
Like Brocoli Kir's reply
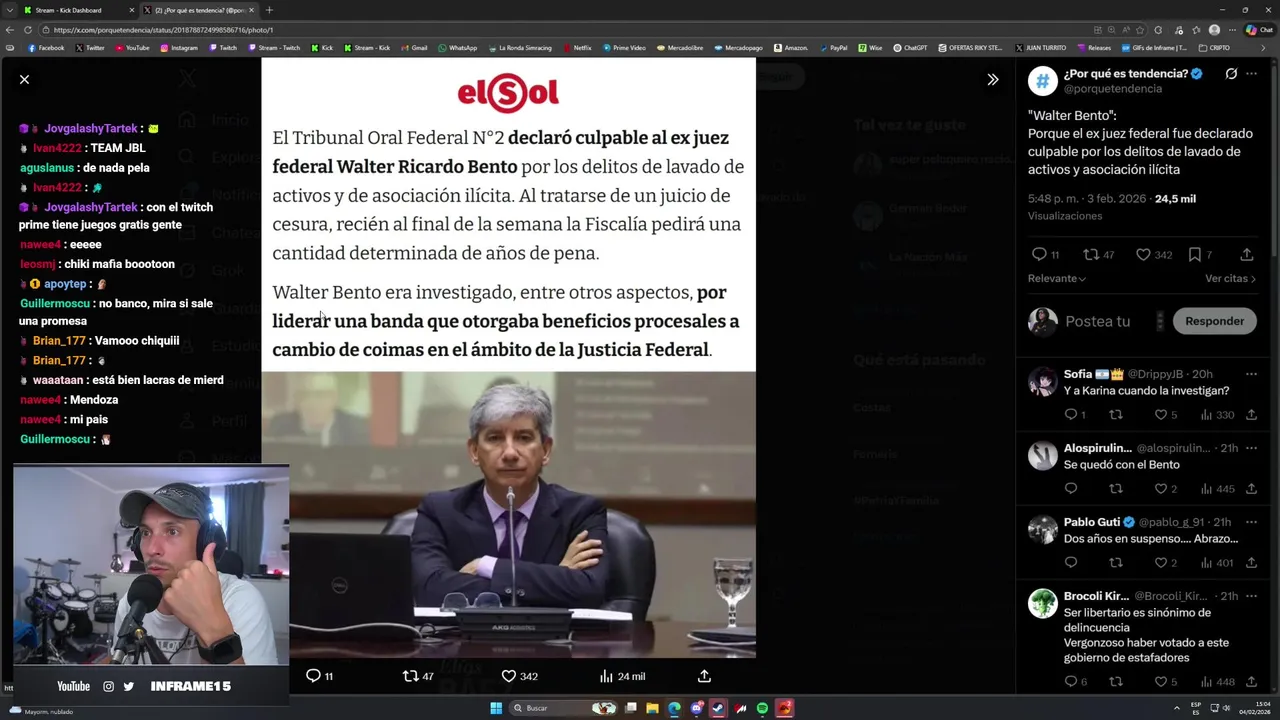pos(1161,682)
